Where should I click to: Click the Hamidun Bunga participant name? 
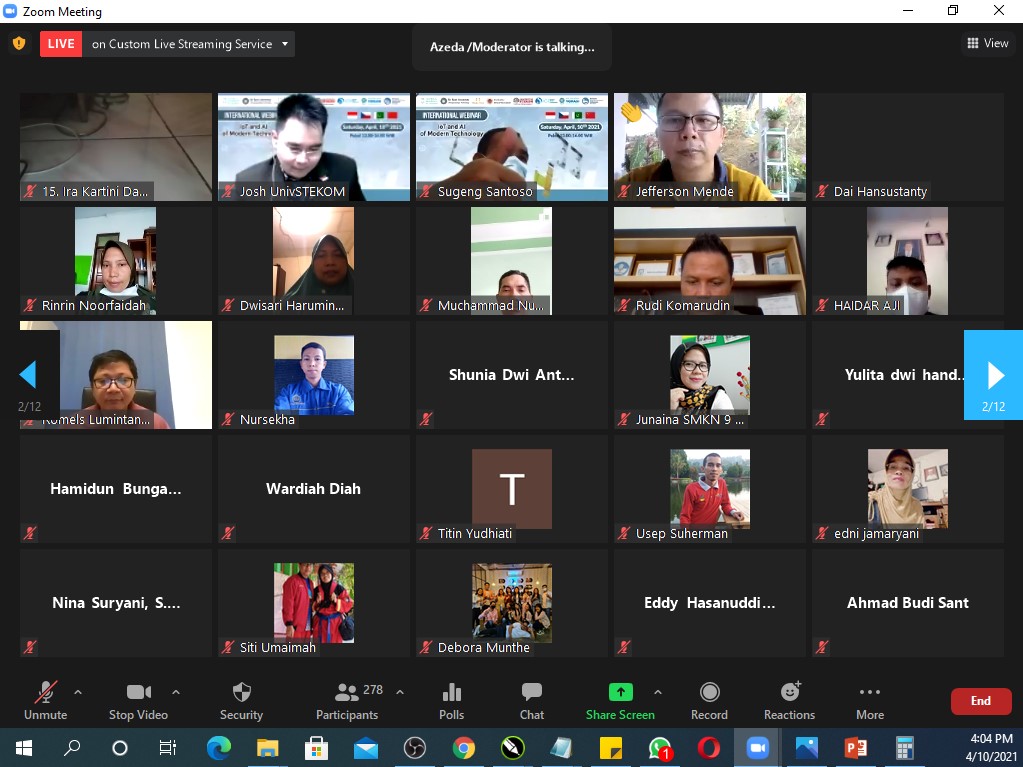[x=115, y=489]
